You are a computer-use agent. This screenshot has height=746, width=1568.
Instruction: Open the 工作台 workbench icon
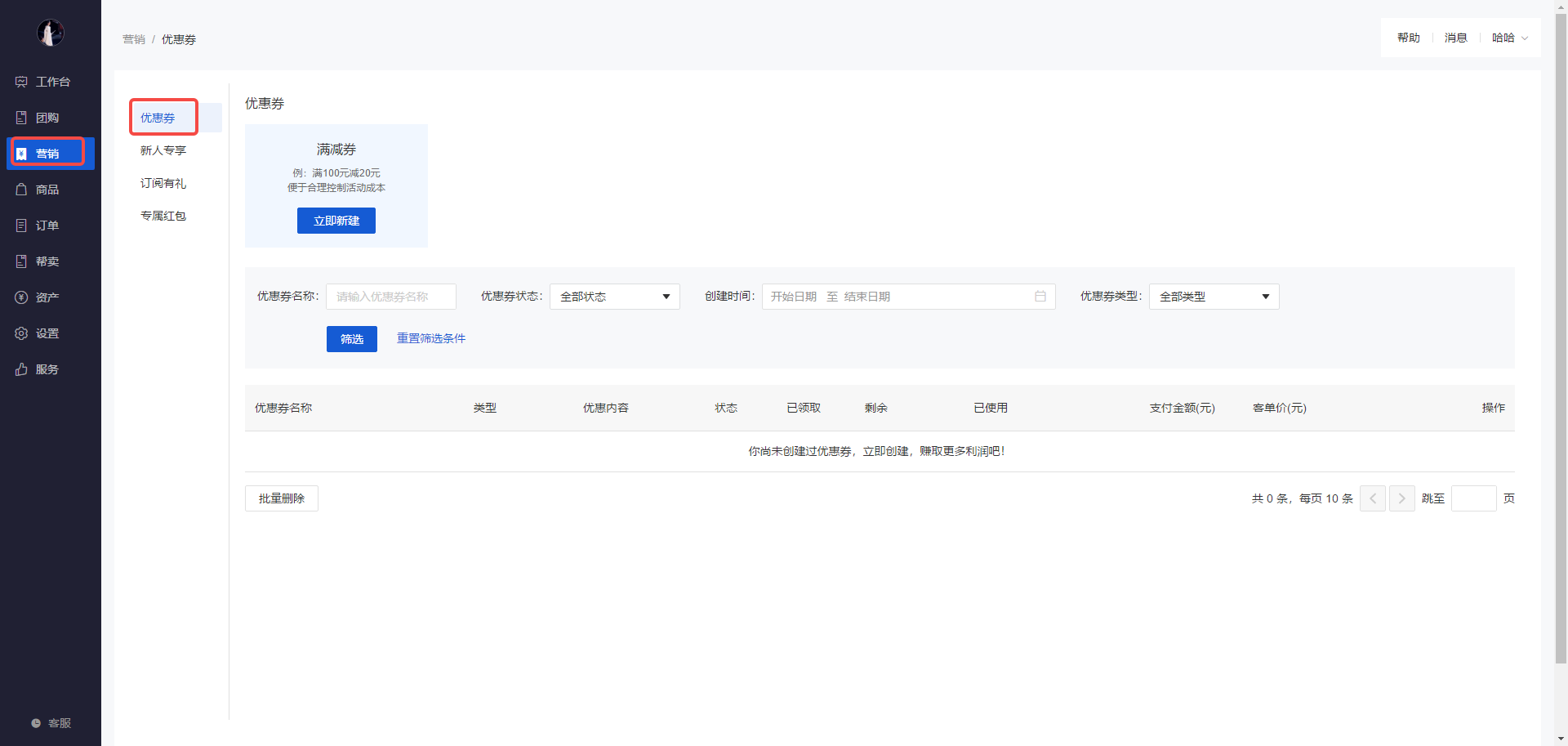pos(21,82)
